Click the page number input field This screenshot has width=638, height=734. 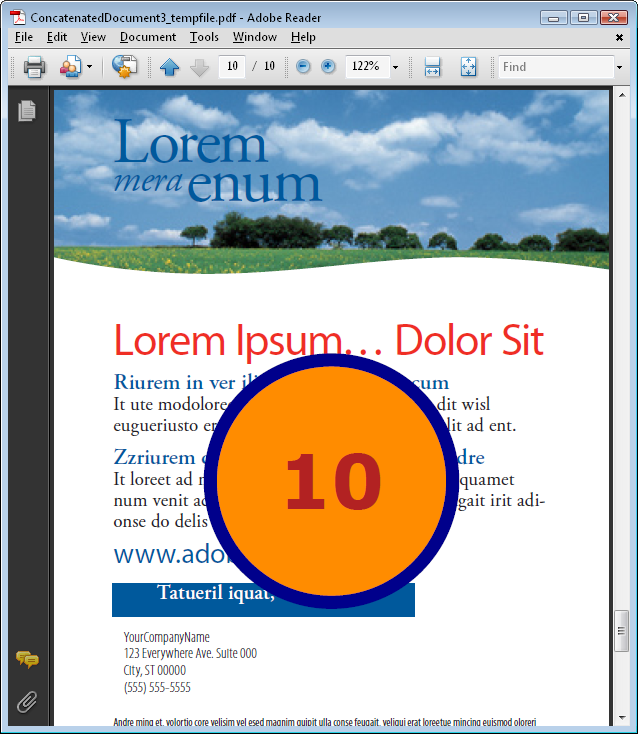tap(231, 67)
